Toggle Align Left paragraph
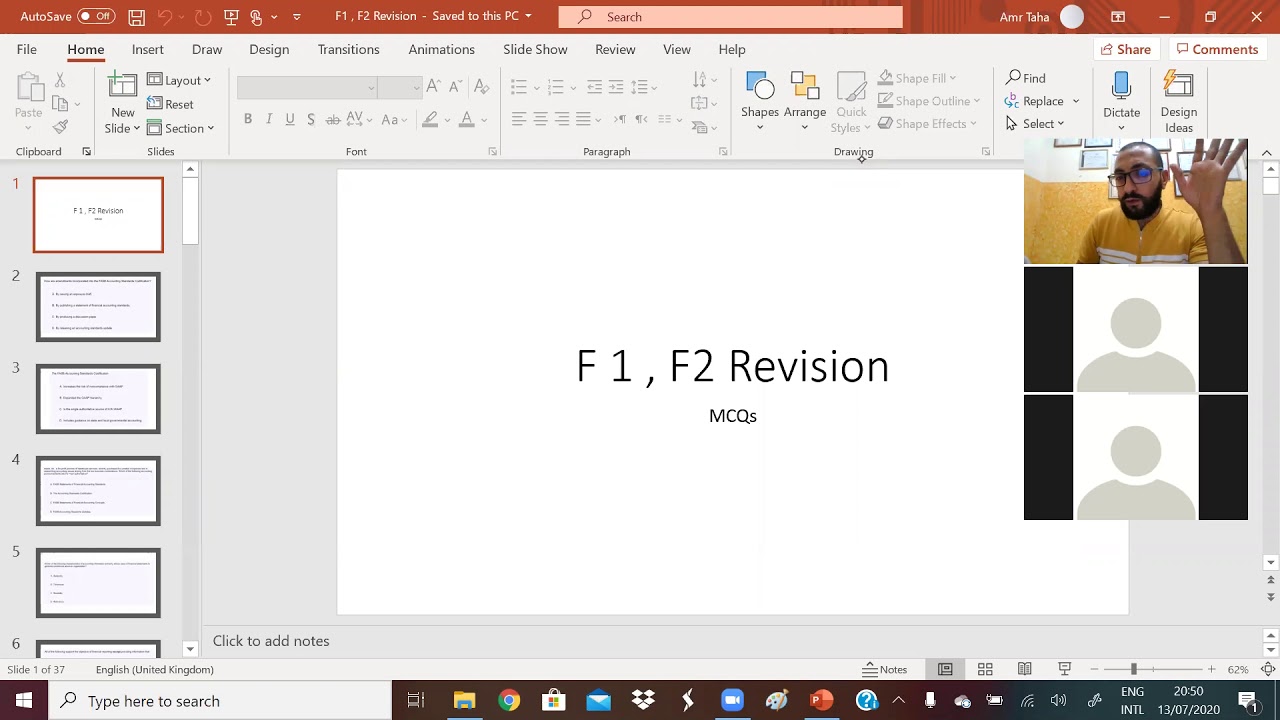Viewport: 1280px width, 720px height. 518,119
